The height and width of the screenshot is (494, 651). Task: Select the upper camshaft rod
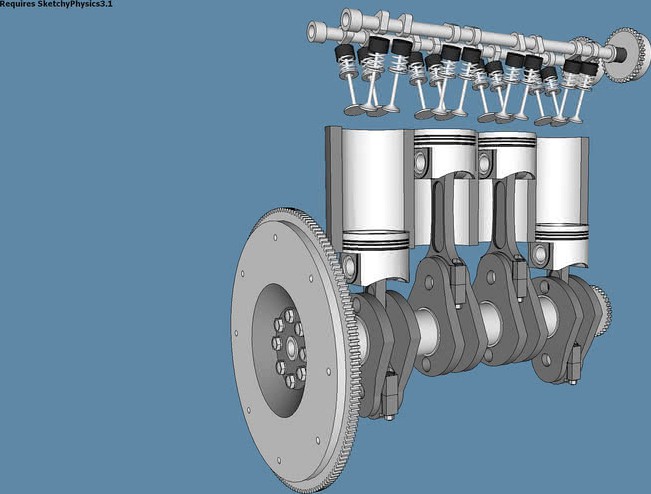pos(450,28)
